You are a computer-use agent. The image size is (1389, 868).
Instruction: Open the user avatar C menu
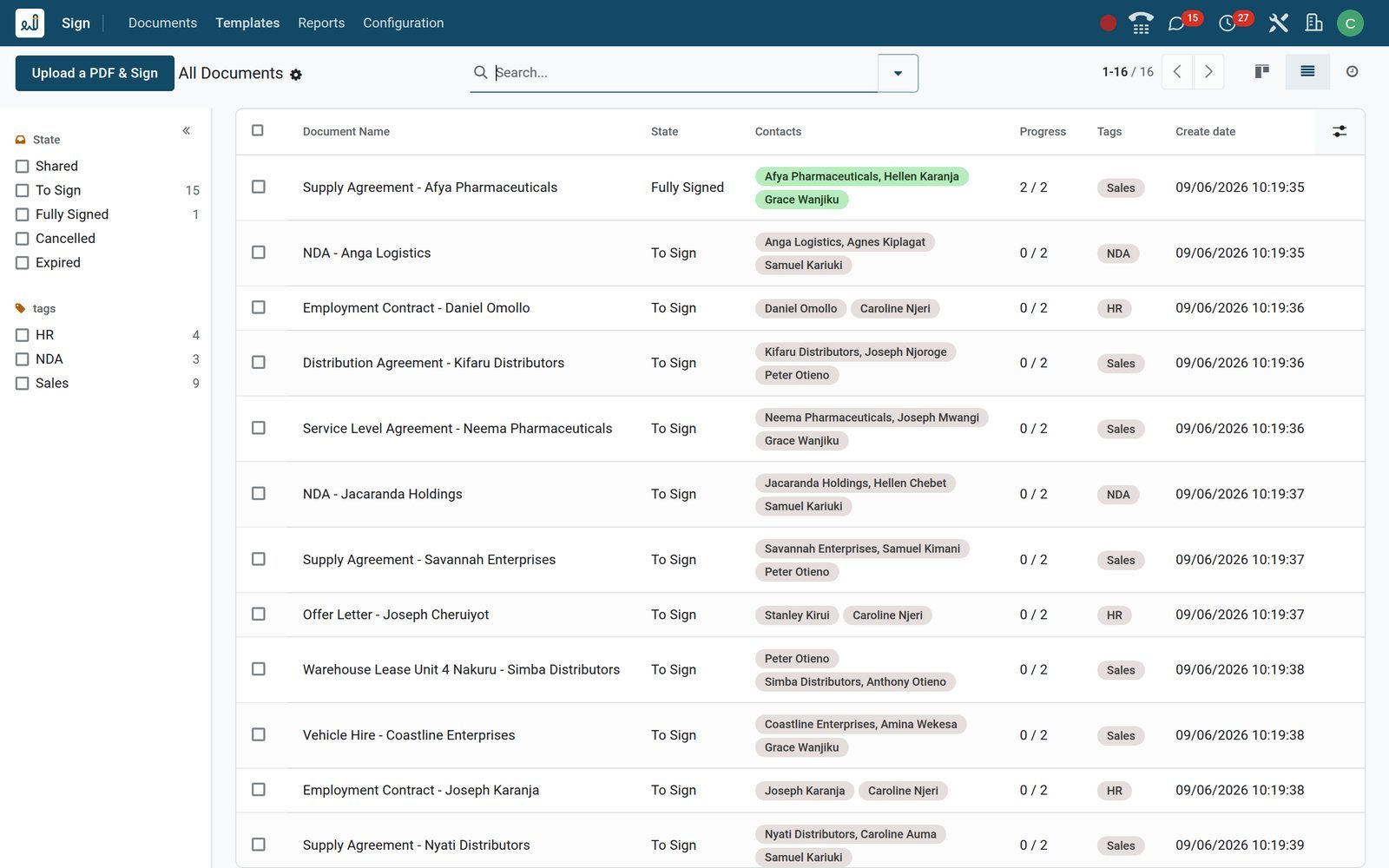1350,23
